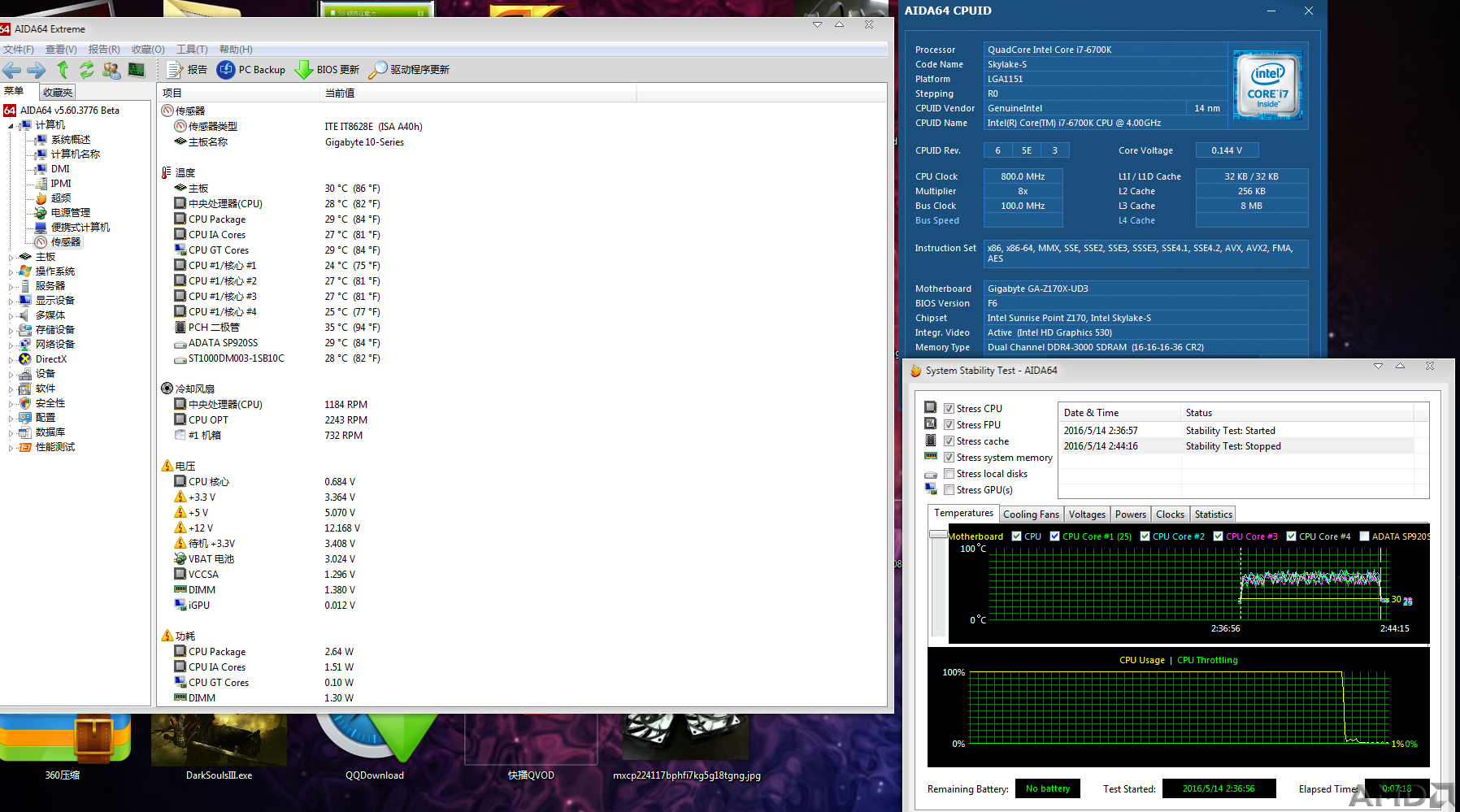1460x812 pixels.
Task: Select the DMI tree item
Action: 60,169
